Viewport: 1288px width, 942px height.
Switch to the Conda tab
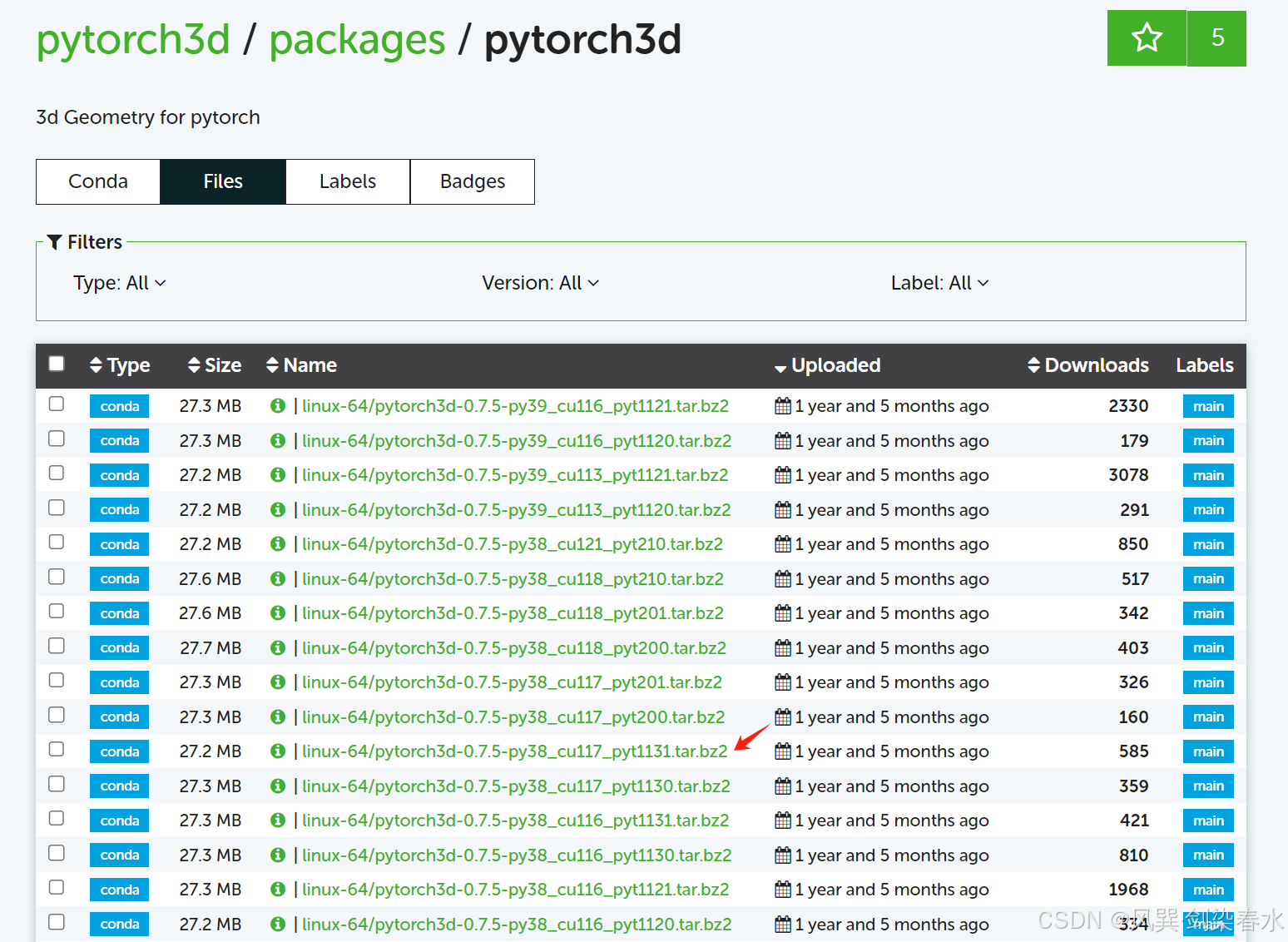pos(98,181)
